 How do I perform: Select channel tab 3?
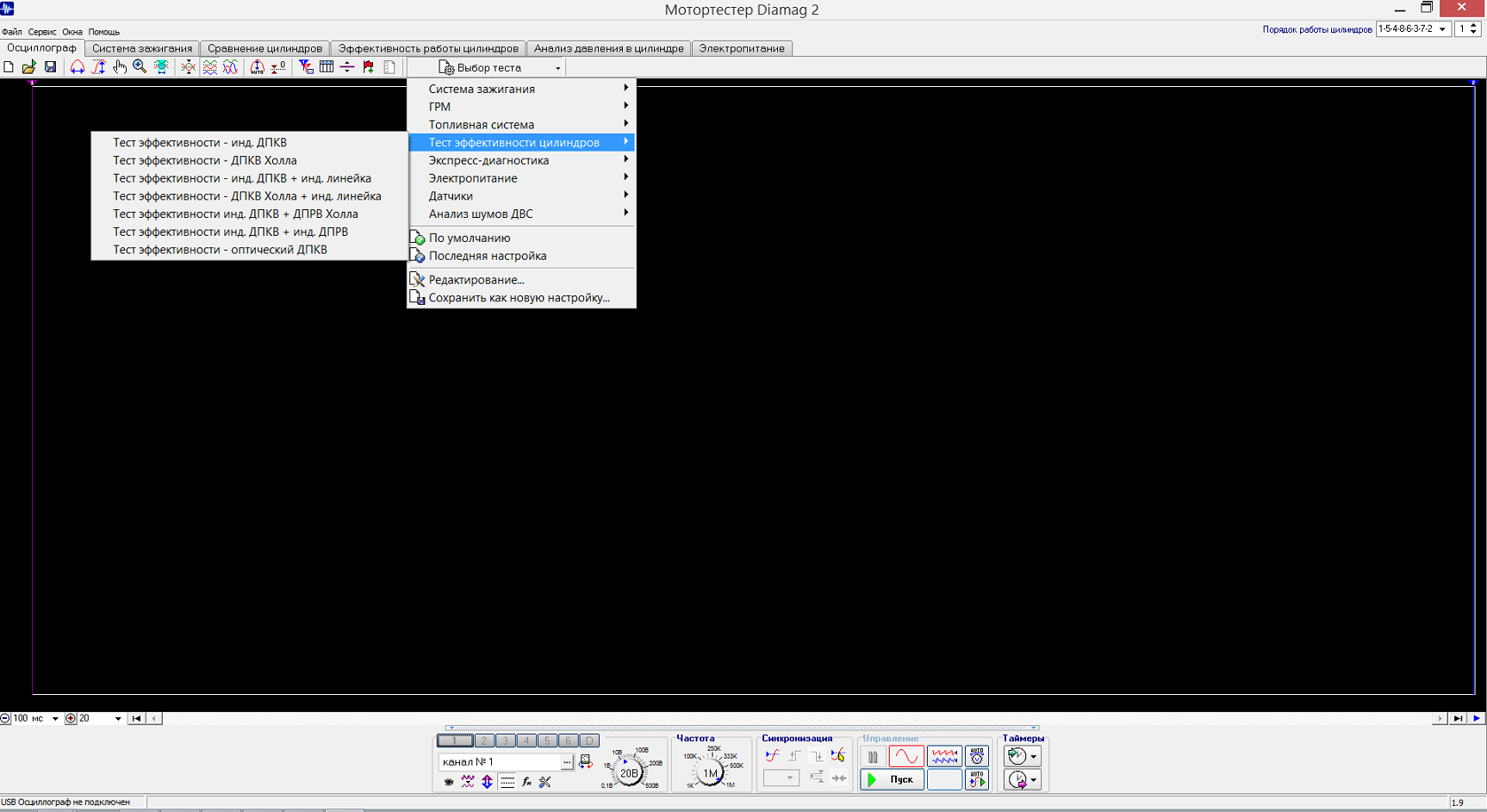click(x=506, y=741)
